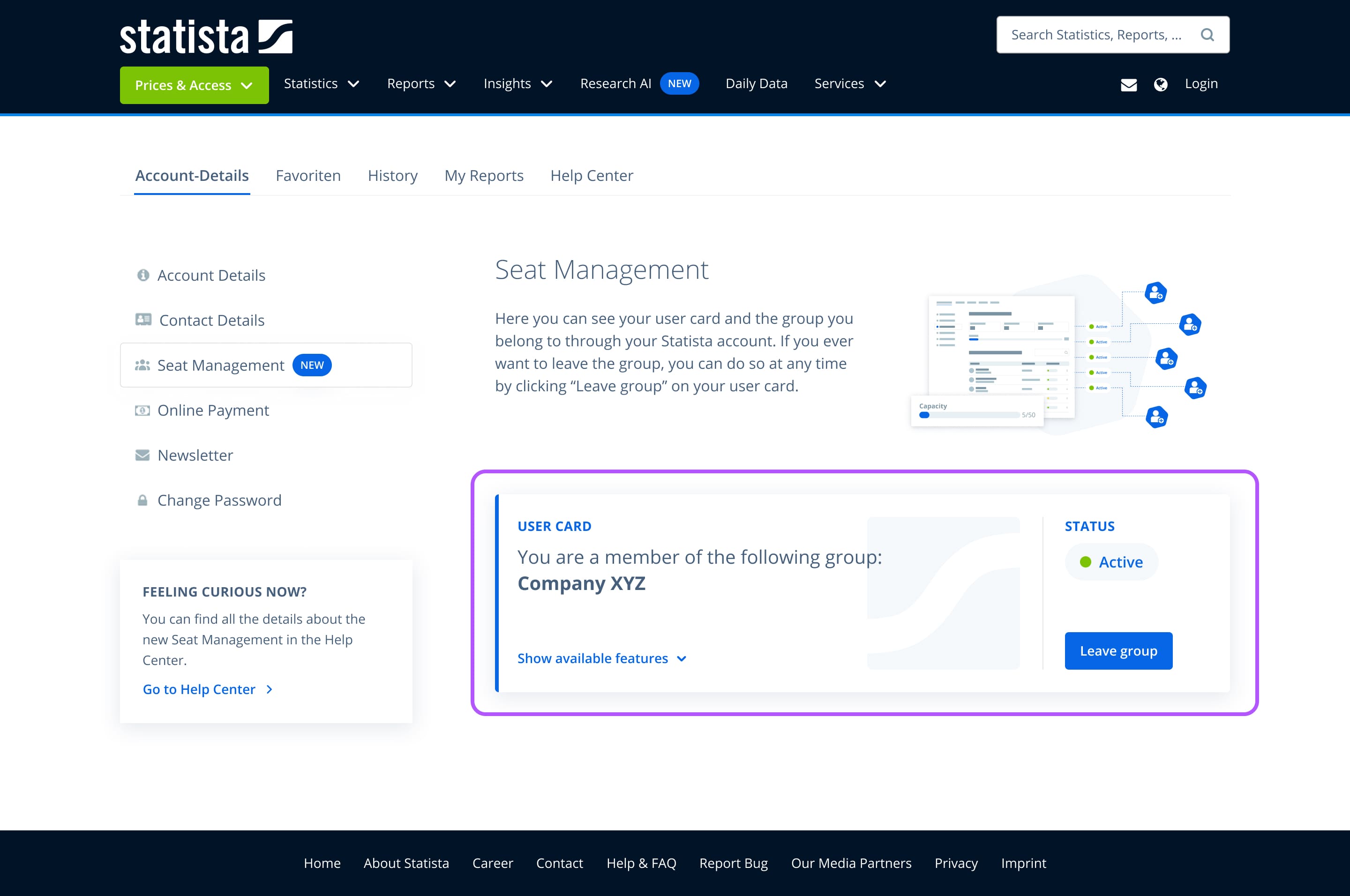Click the Newsletter envelope icon in sidebar
The height and width of the screenshot is (896, 1350).
click(142, 455)
